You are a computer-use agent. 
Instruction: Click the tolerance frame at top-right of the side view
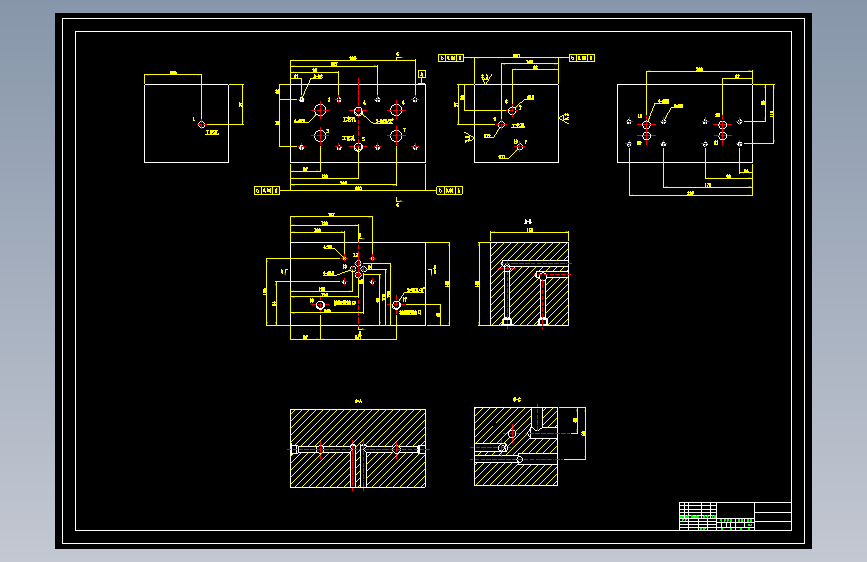pyautogui.click(x=582, y=58)
